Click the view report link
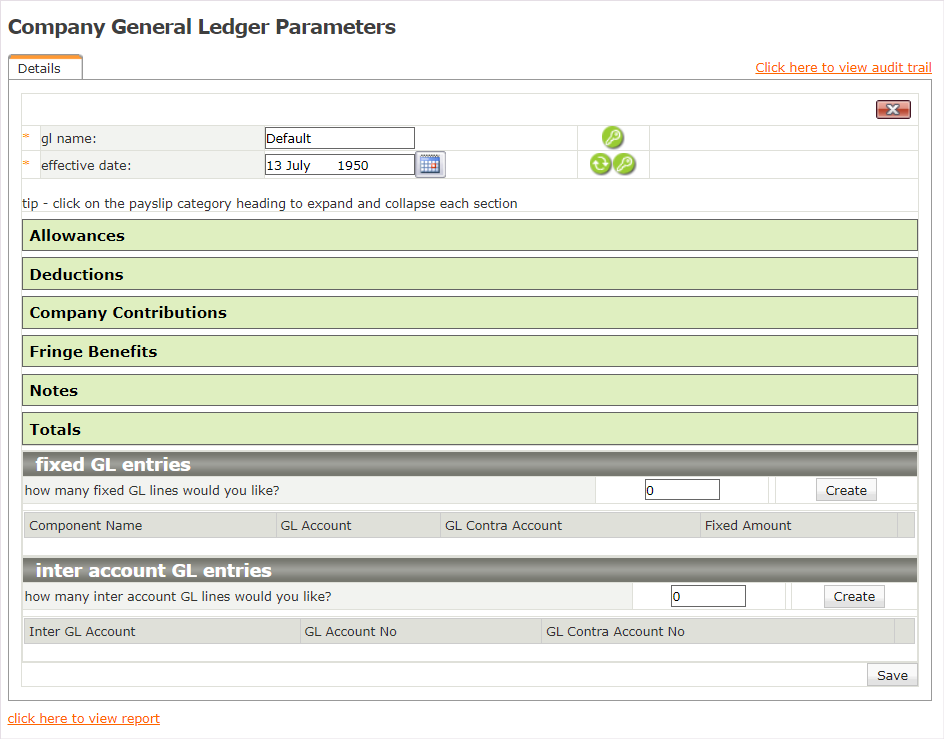This screenshot has height=739, width=944. (x=84, y=719)
